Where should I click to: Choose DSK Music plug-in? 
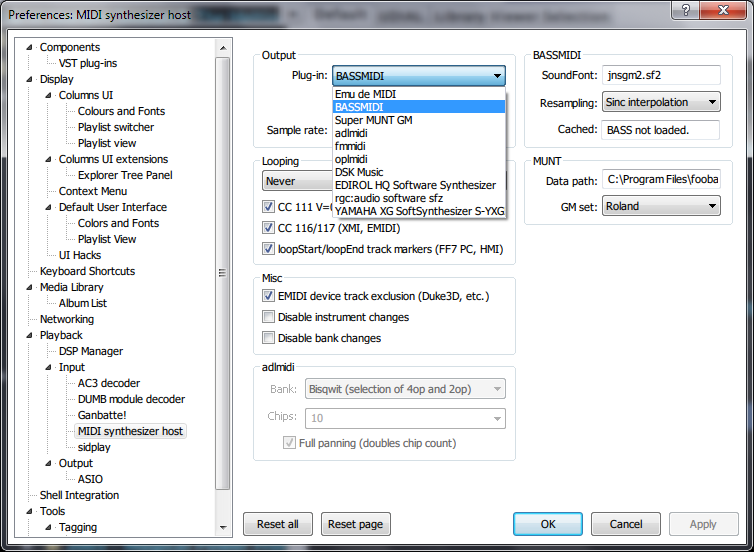click(x=419, y=172)
